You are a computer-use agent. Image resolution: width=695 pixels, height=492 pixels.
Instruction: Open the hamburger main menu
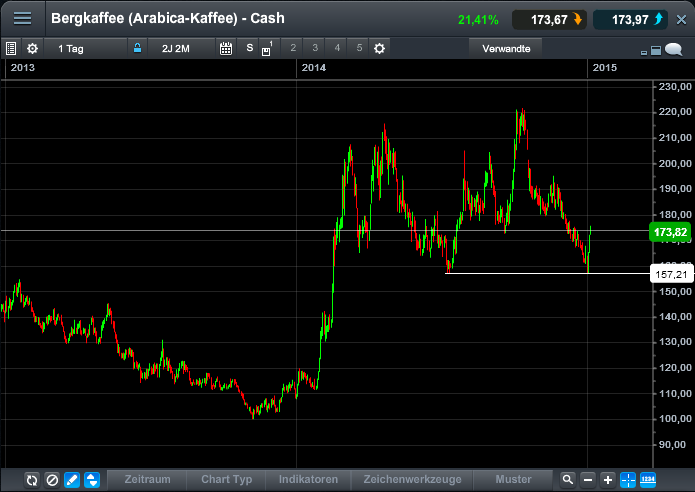click(22, 19)
